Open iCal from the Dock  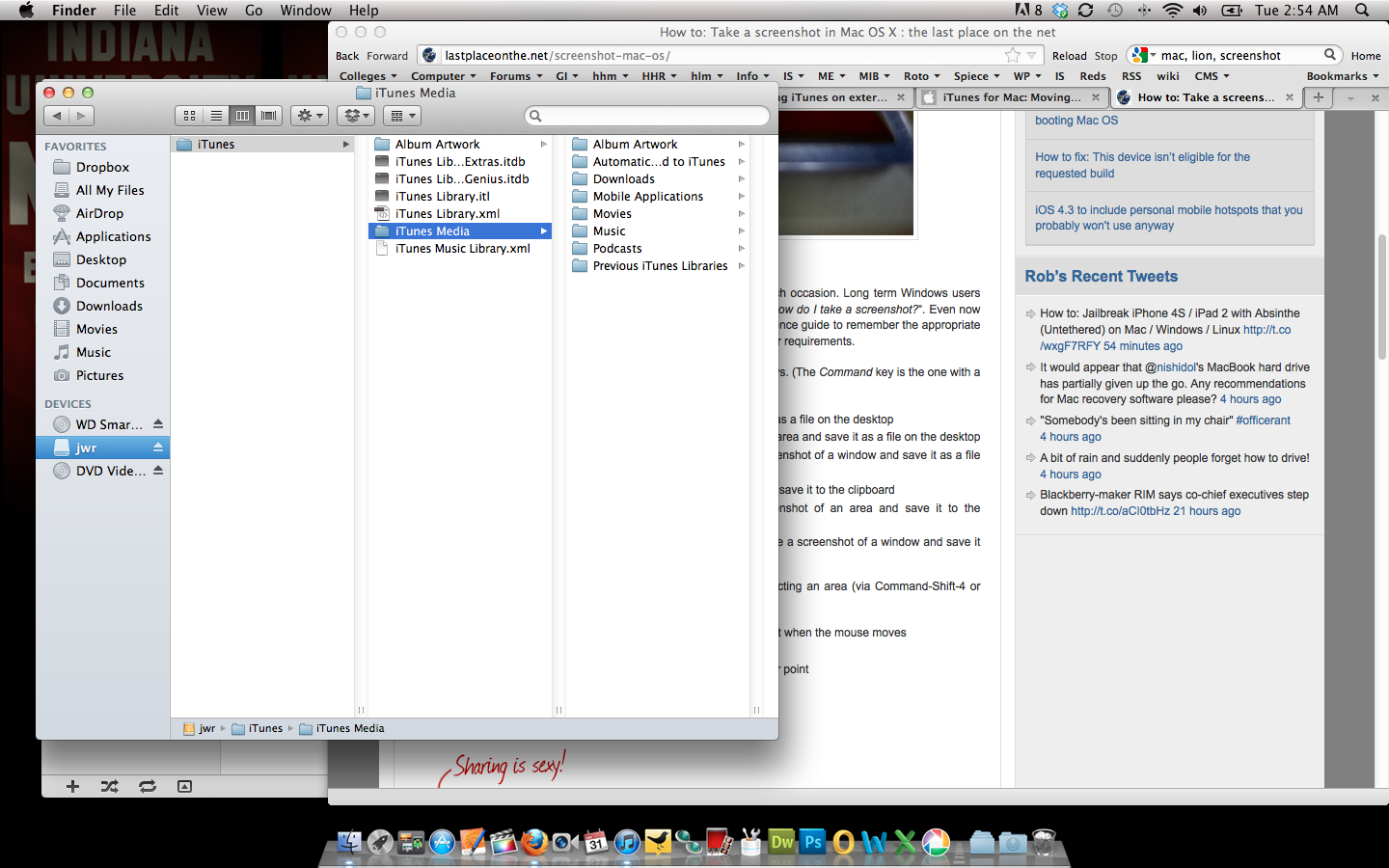[596, 842]
